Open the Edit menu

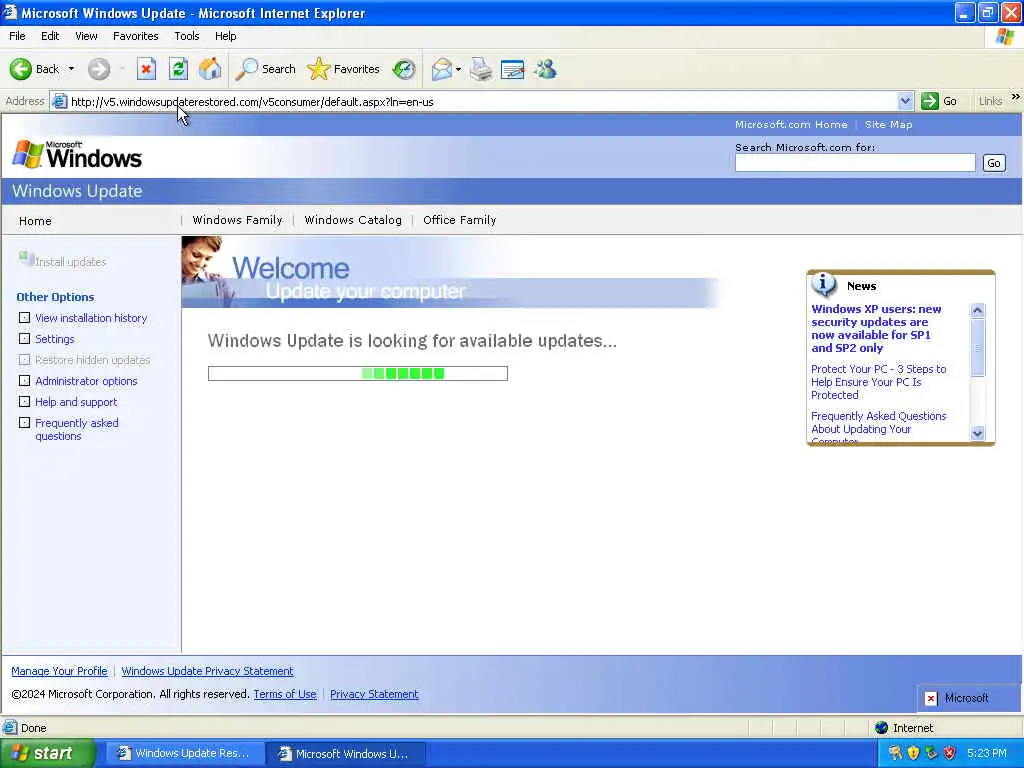(50, 36)
